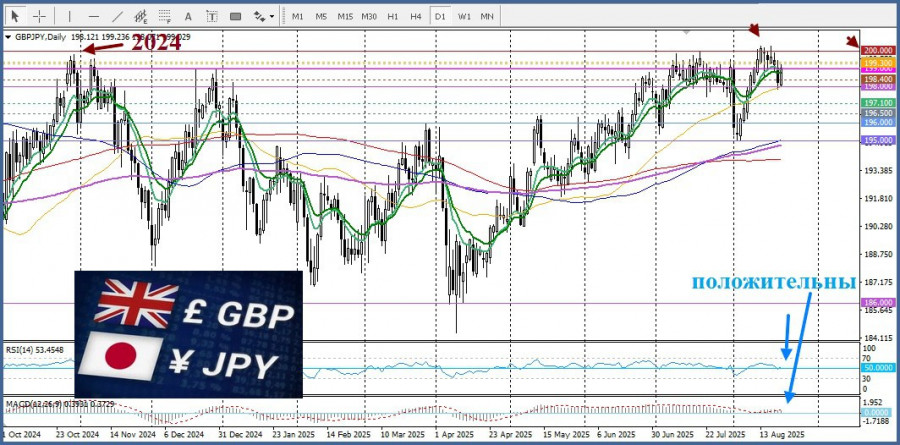The height and width of the screenshot is (445, 900).
Task: Select the 186.000 price level label
Action: tap(878, 302)
